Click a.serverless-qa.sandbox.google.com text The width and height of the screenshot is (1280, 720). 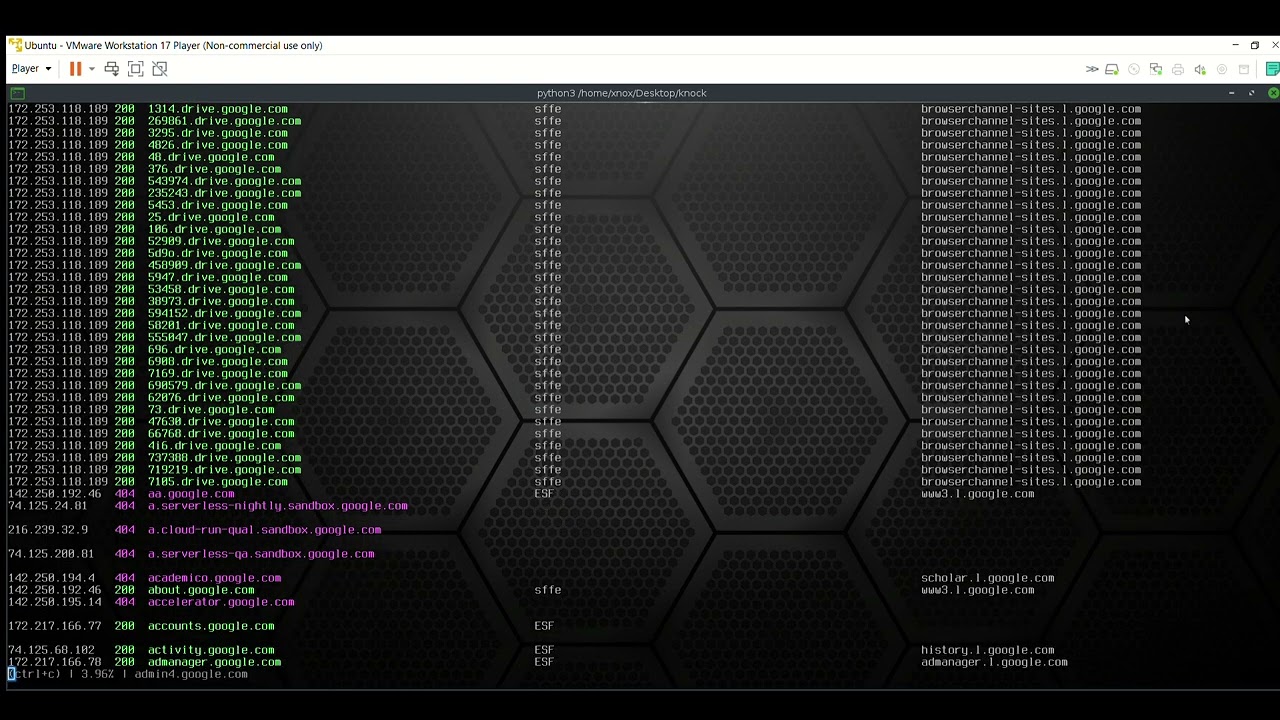coord(261,554)
